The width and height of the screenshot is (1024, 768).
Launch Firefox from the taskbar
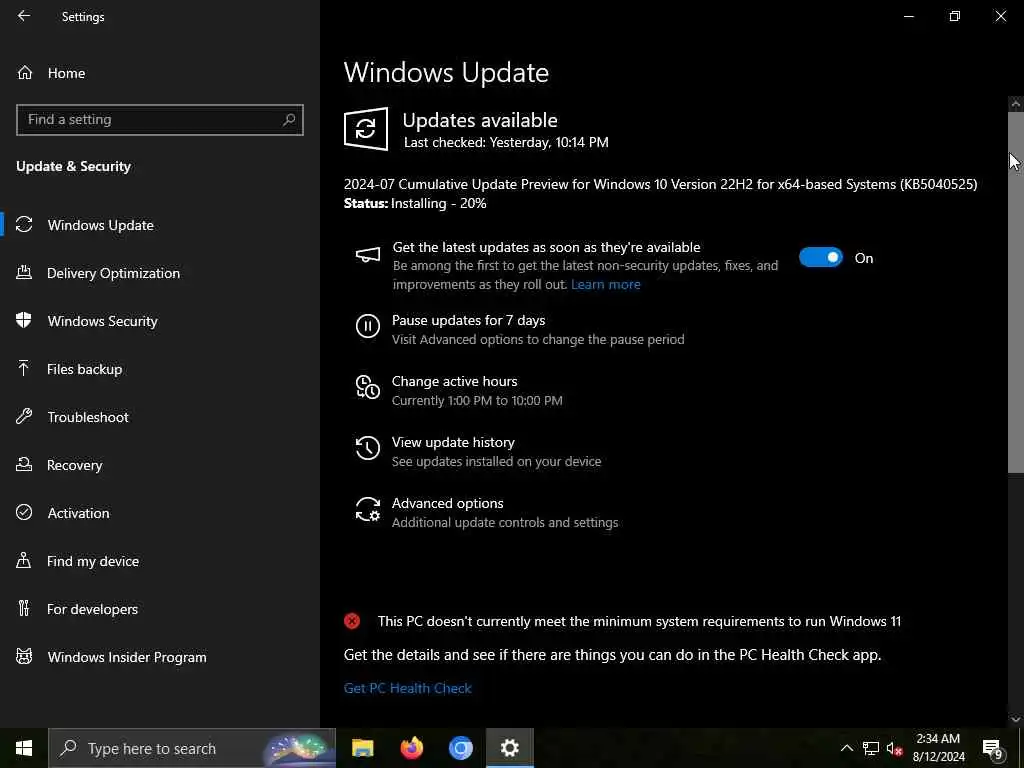(411, 748)
